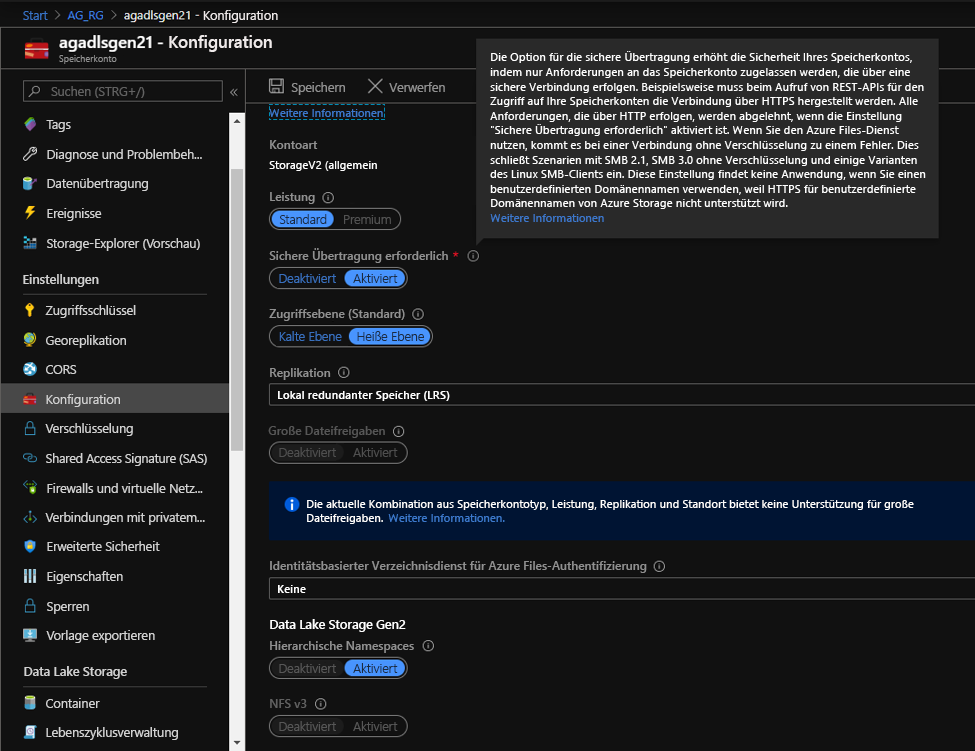Choose Kalte Ebene access tier
This screenshot has height=751, width=975.
pos(310,336)
